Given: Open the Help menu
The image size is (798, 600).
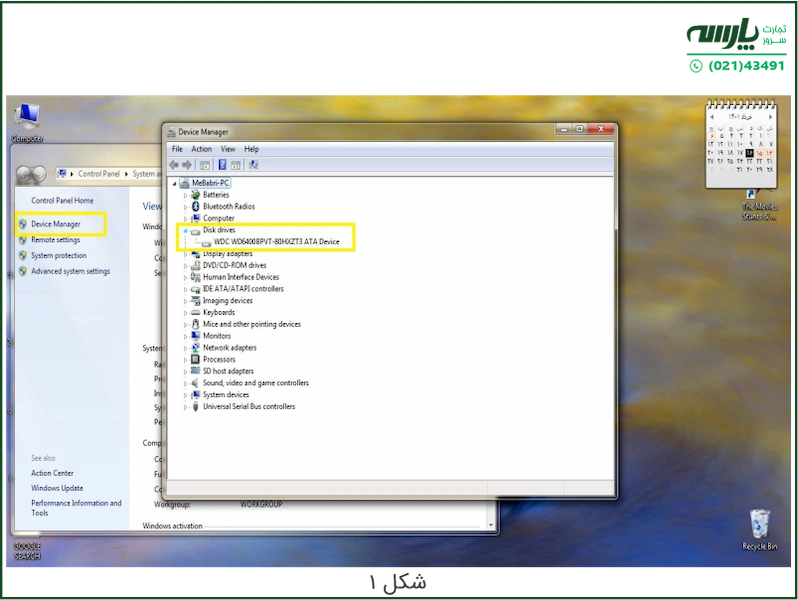Looking at the screenshot, I should (251, 149).
